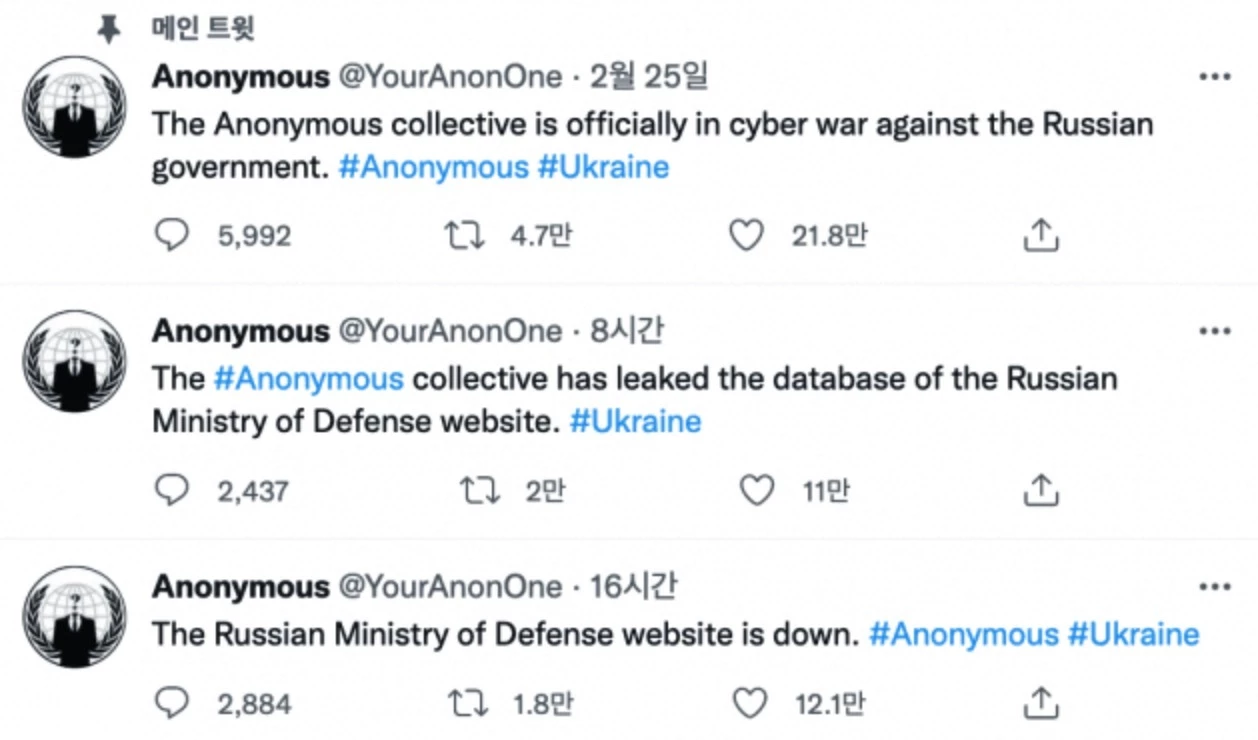Viewport: 1258px width, 740px height.
Task: Open more options for the 8시간 tweet
Action: [x=1214, y=331]
